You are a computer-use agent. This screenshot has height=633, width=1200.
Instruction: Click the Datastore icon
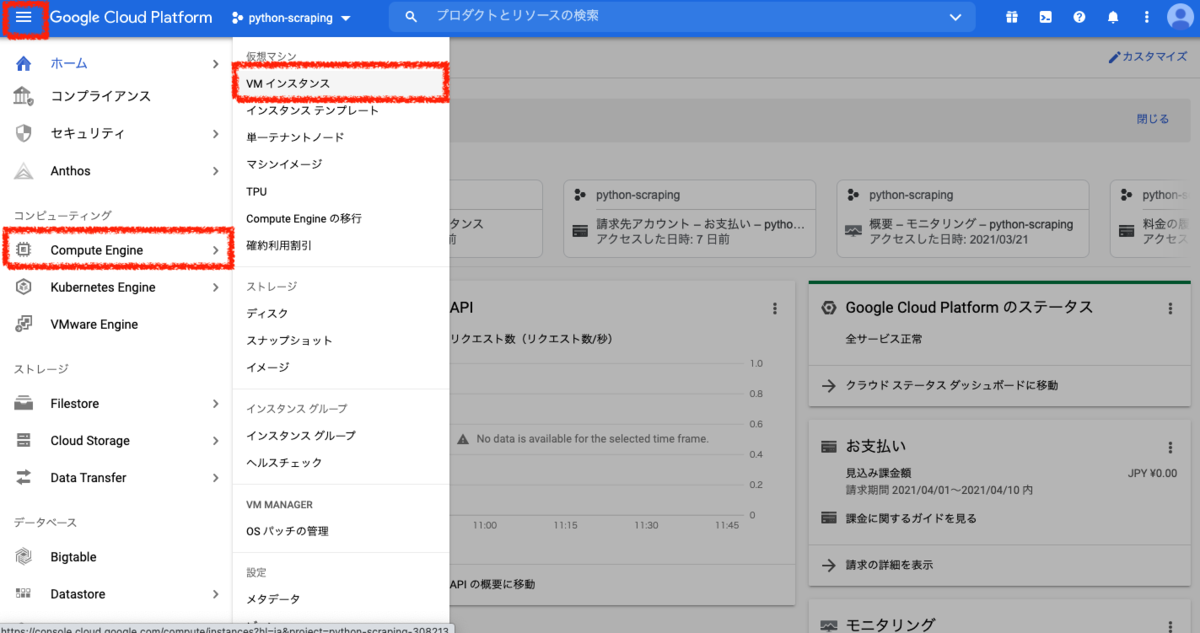(24, 594)
